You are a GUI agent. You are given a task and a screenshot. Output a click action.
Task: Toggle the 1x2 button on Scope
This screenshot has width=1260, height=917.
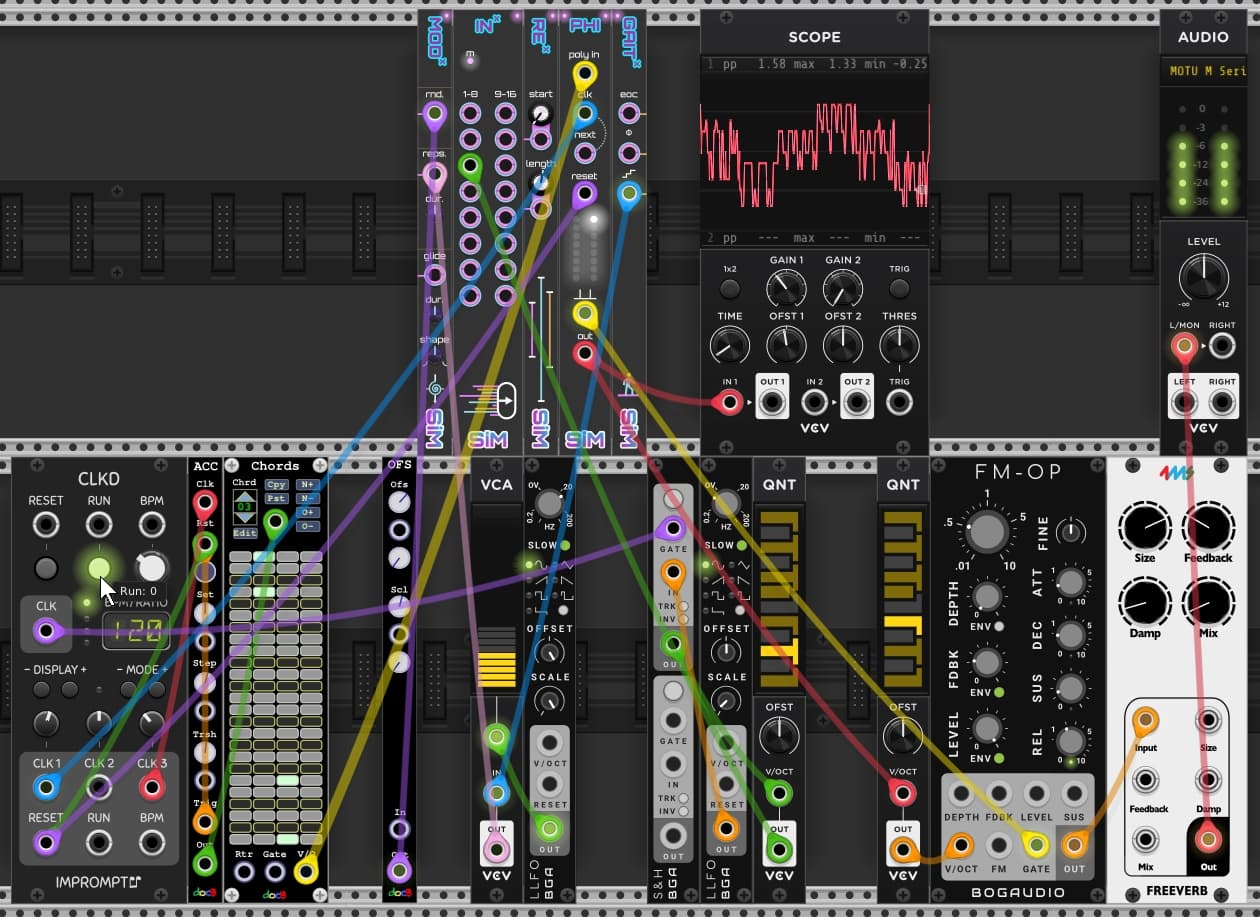(x=730, y=288)
